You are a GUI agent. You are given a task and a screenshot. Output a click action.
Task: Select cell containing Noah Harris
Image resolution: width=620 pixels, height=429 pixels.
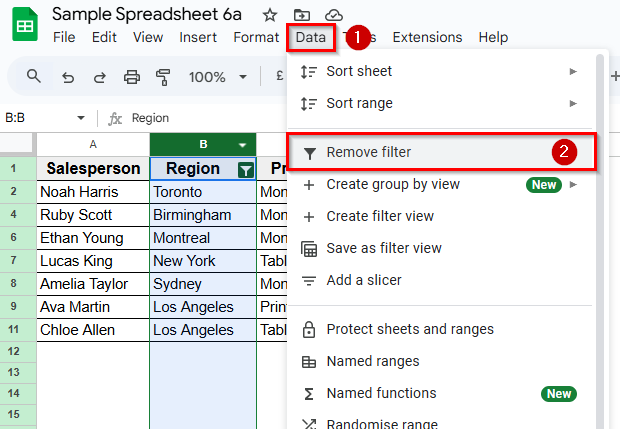(92, 192)
